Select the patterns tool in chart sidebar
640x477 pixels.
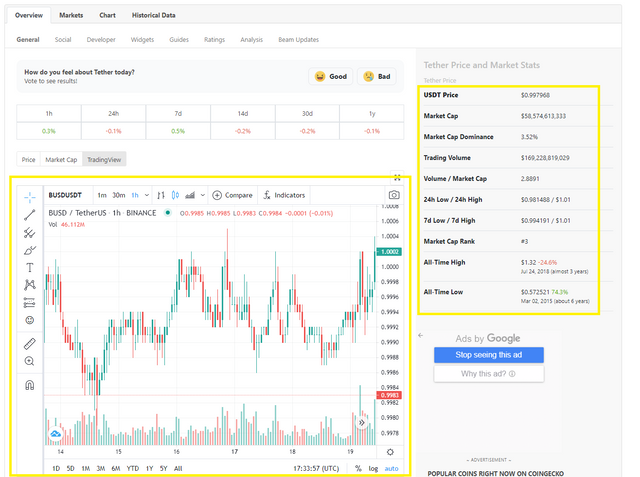pyautogui.click(x=29, y=285)
